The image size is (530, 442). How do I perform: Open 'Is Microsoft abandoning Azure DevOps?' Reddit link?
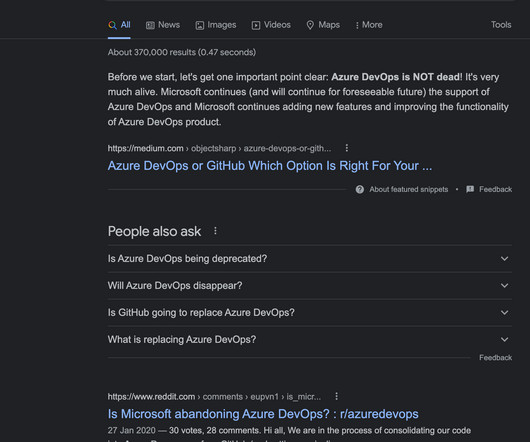click(263, 414)
